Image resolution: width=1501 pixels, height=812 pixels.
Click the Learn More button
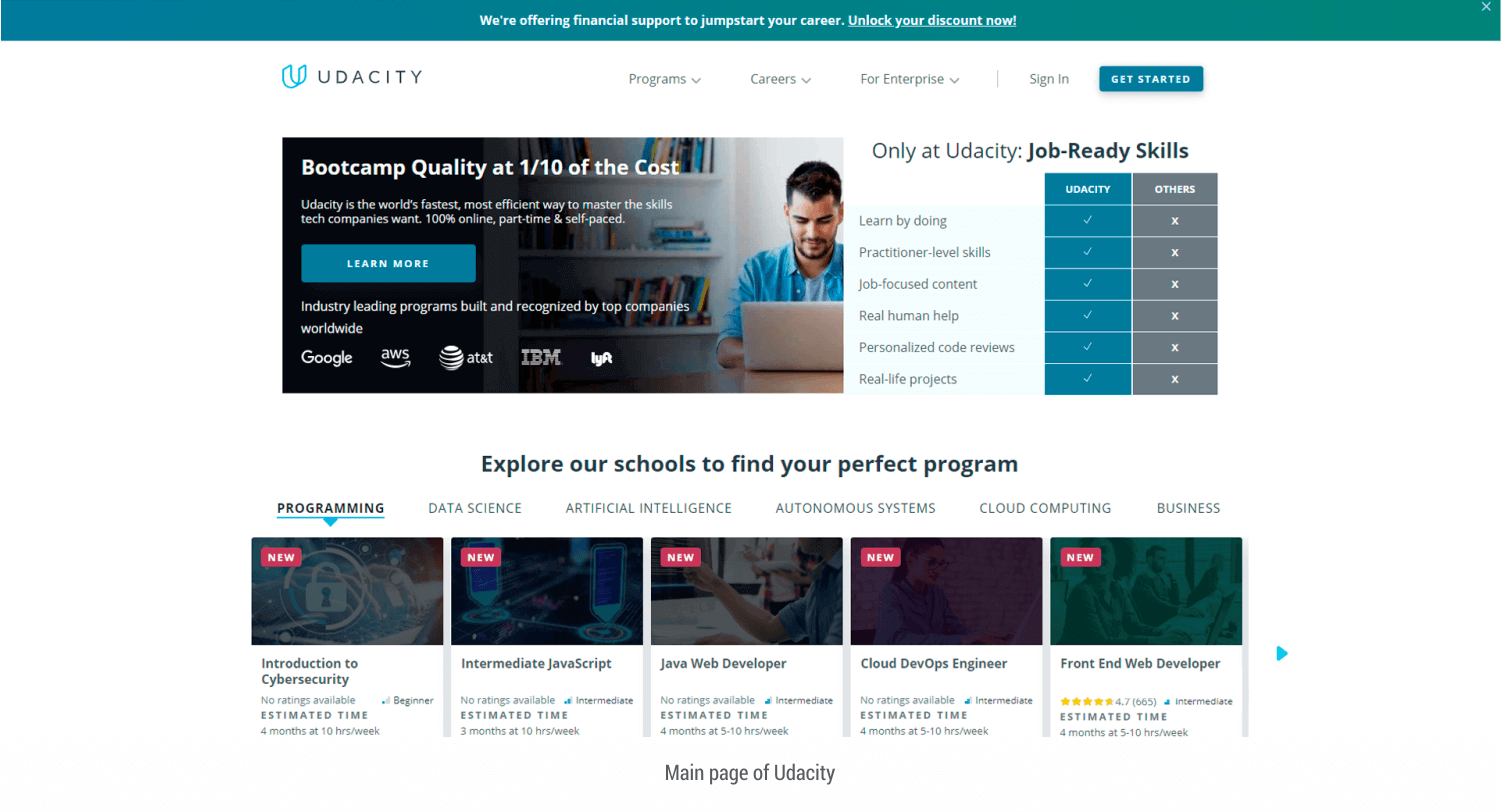pyautogui.click(x=388, y=263)
